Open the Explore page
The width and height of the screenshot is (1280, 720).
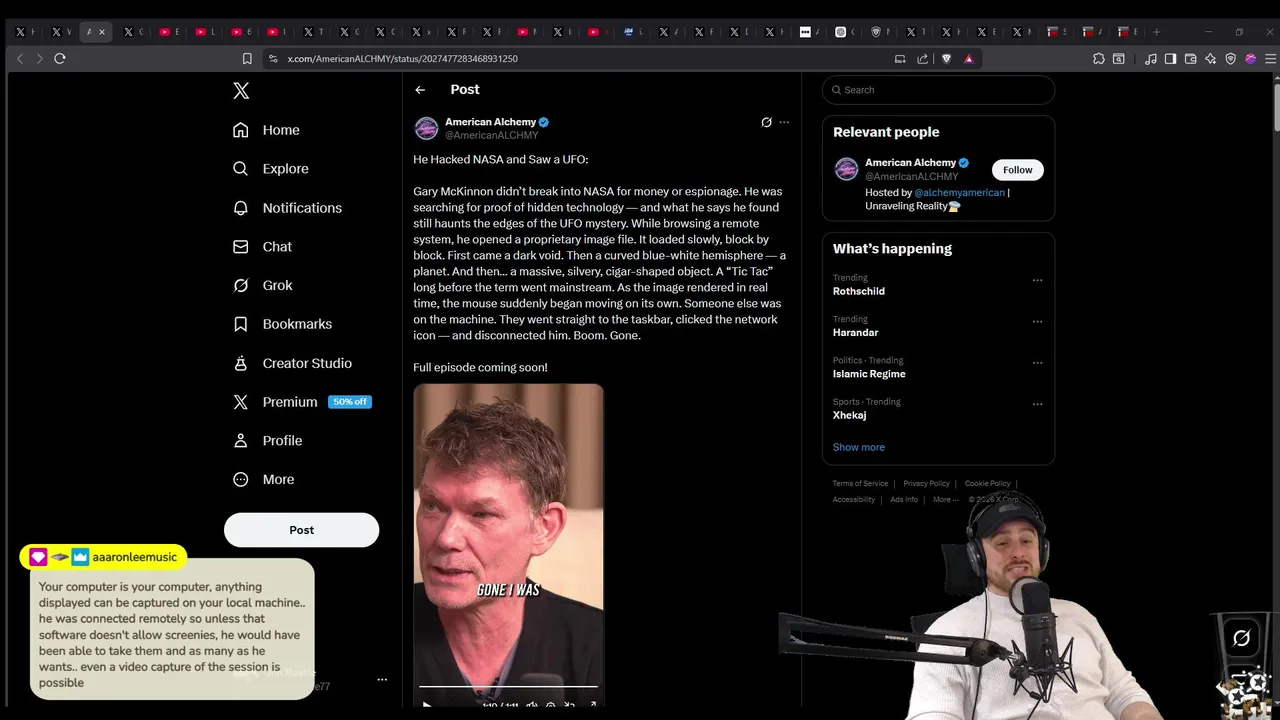click(x=270, y=169)
